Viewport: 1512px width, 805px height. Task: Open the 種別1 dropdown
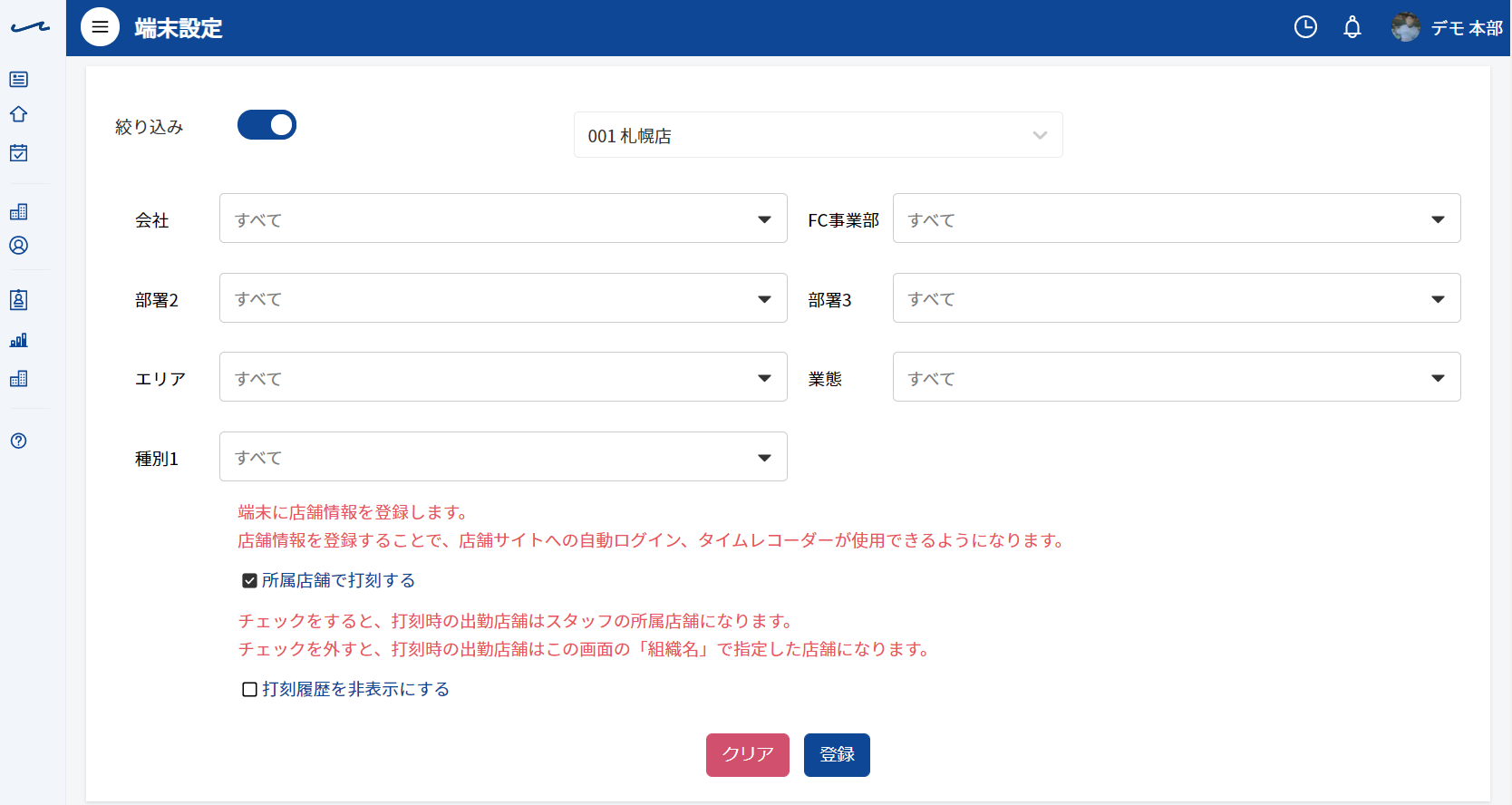pos(503,457)
